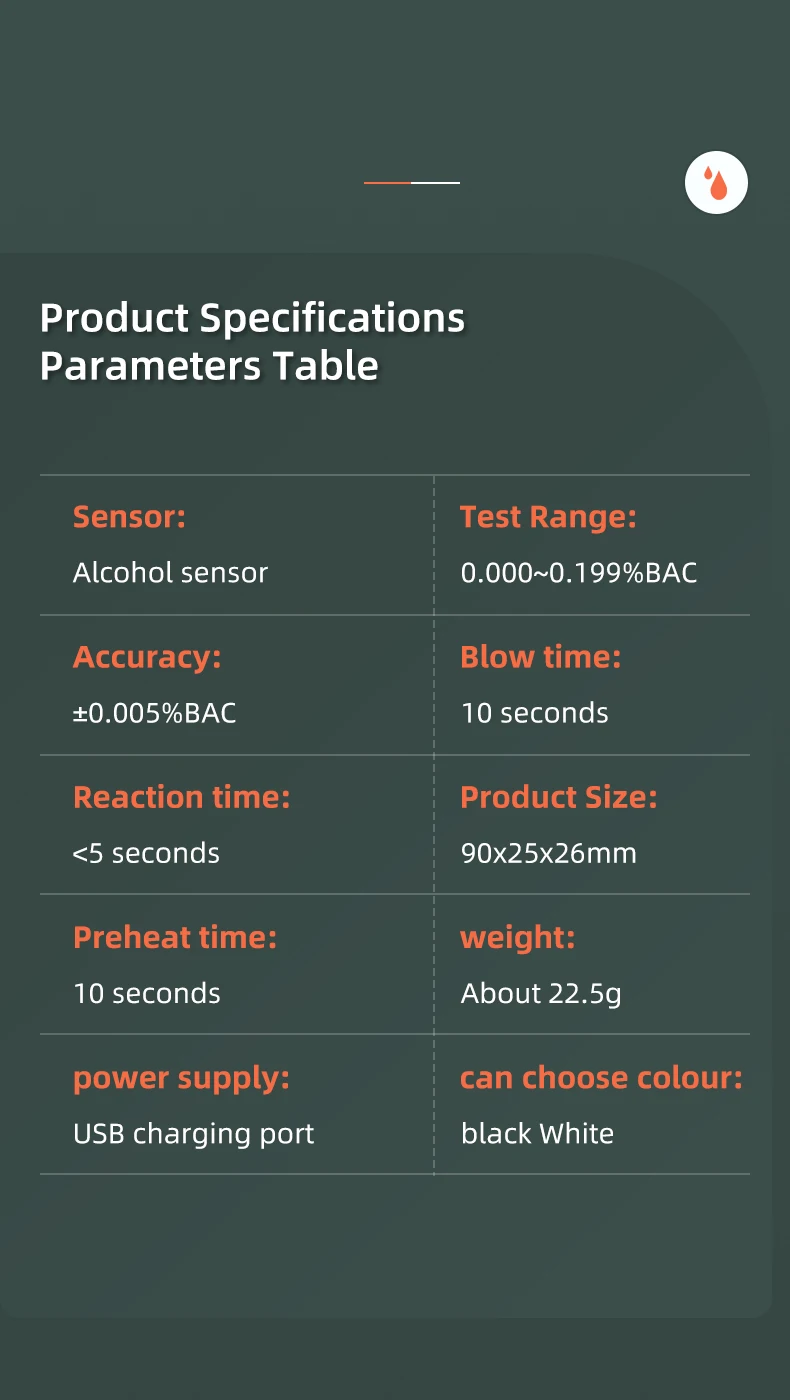This screenshot has width=790, height=1400.
Task: Select the Accuracy label
Action: click(x=147, y=657)
